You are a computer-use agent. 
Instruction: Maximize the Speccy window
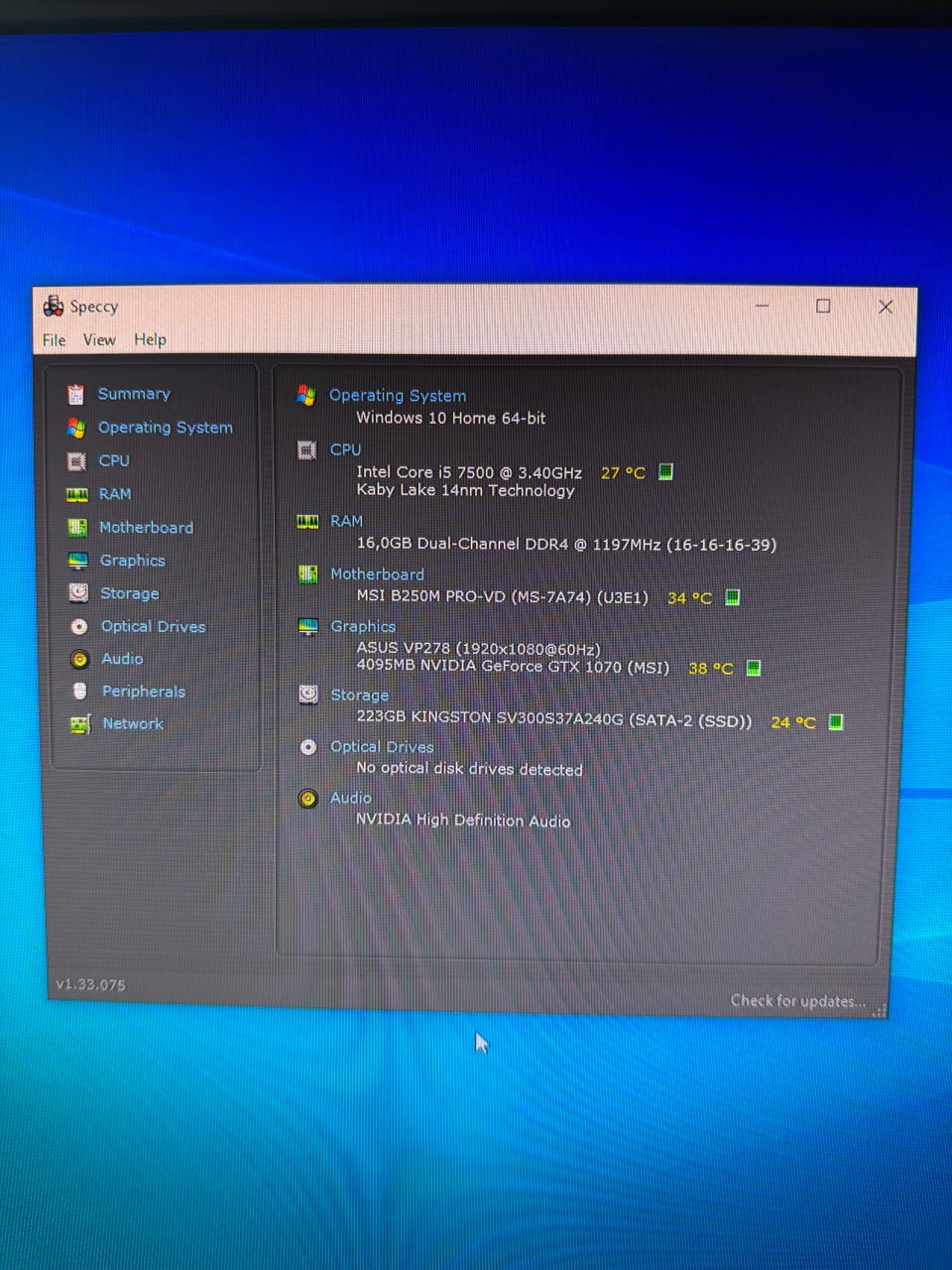pyautogui.click(x=823, y=306)
